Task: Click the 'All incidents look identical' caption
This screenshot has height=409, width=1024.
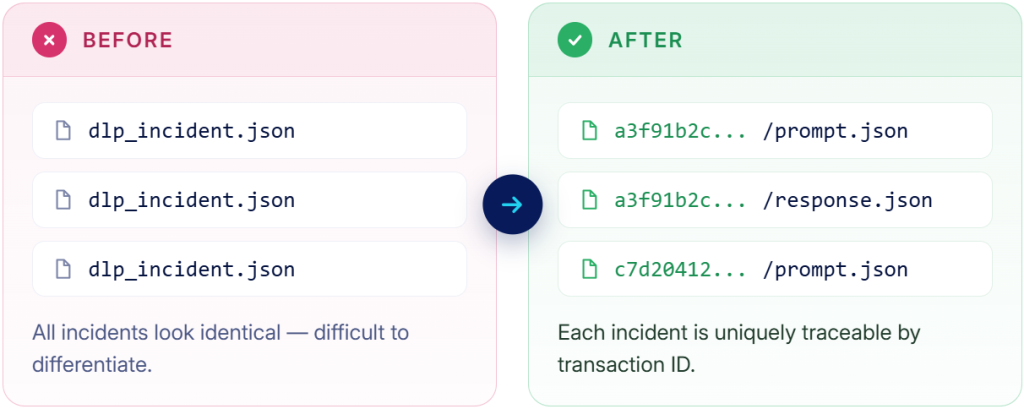Action: pos(221,348)
